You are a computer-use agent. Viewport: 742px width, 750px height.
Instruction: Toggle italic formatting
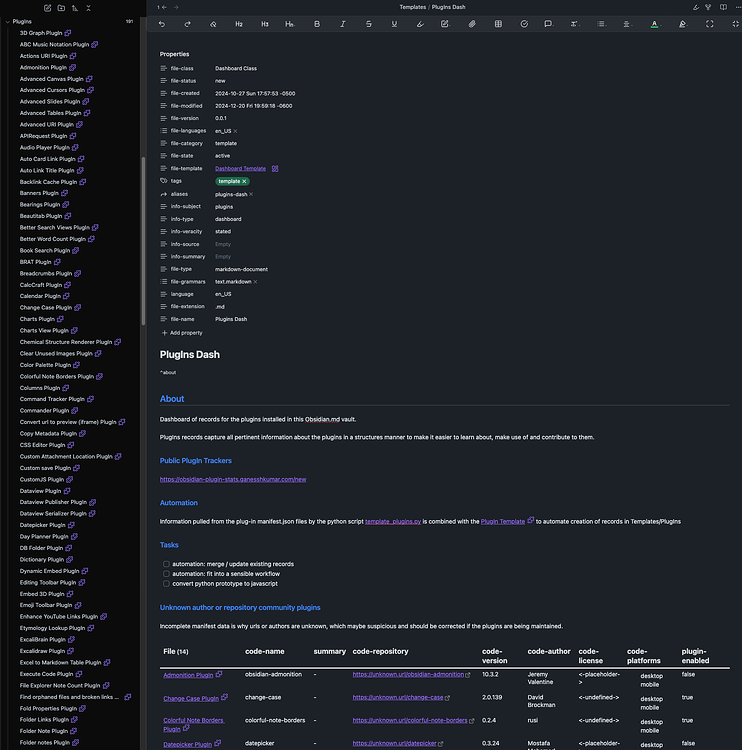coord(343,24)
